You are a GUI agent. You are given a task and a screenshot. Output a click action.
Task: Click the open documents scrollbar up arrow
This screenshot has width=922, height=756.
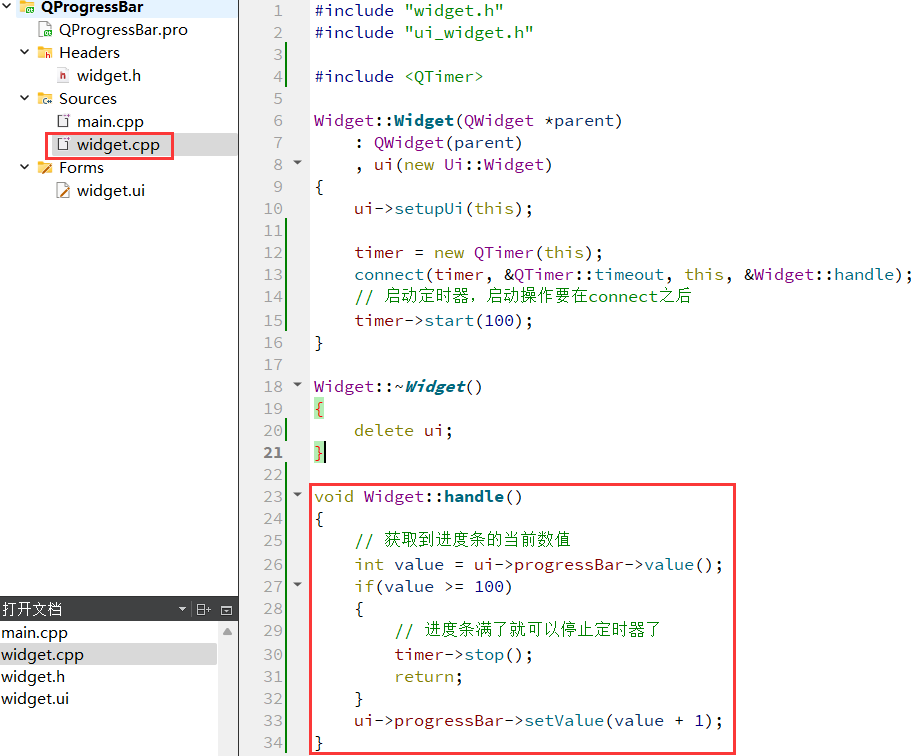pyautogui.click(x=228, y=632)
